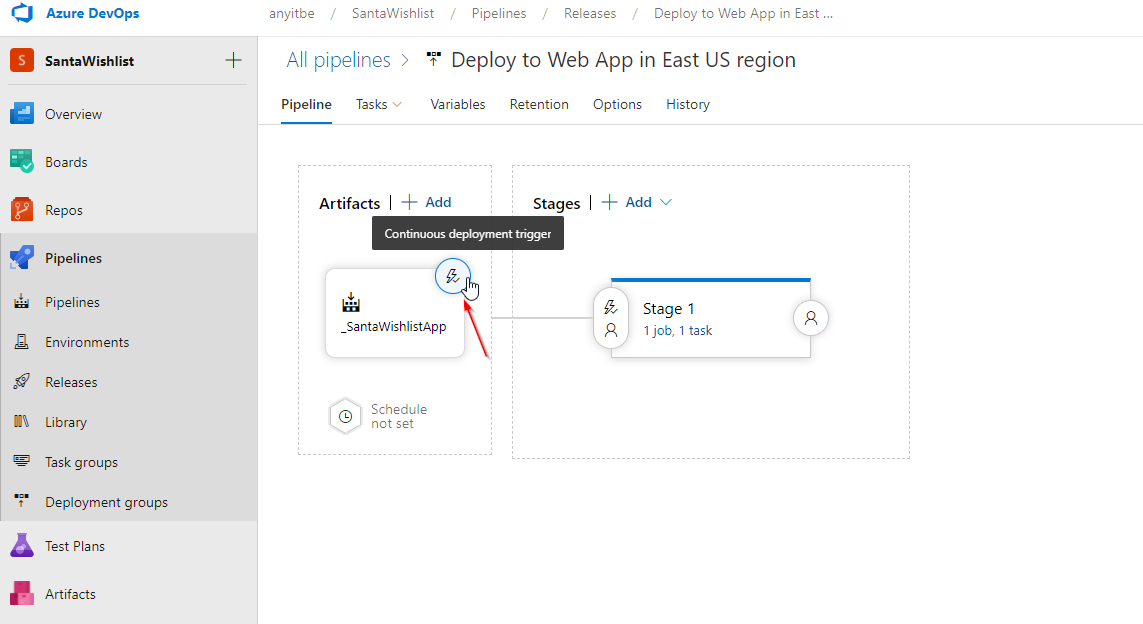Click the Azure DevOps logo icon
Viewport: 1143px width, 624px height.
pos(23,13)
